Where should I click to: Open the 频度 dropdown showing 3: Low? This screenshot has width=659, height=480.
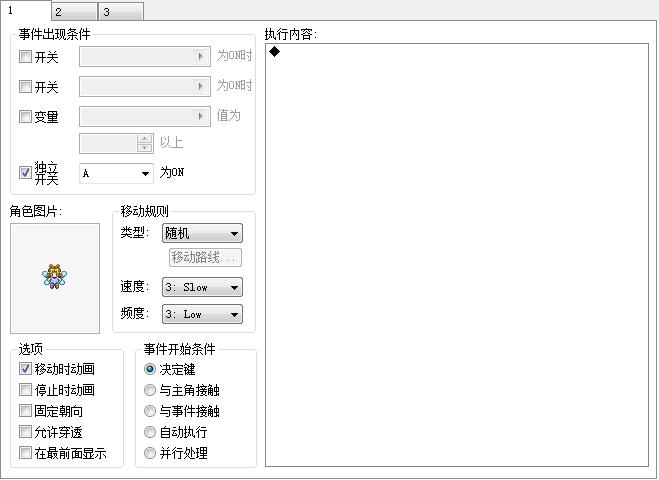[x=202, y=314]
